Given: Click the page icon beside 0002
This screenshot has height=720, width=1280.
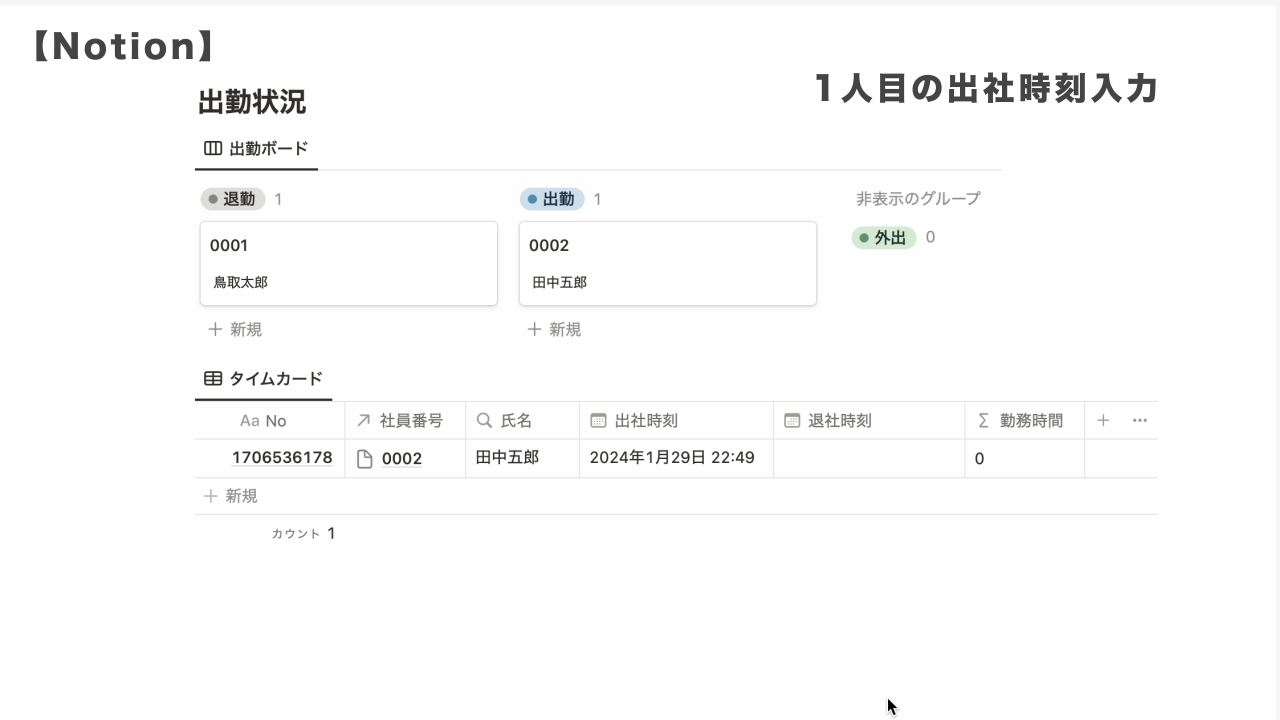Looking at the screenshot, I should 365,459.
